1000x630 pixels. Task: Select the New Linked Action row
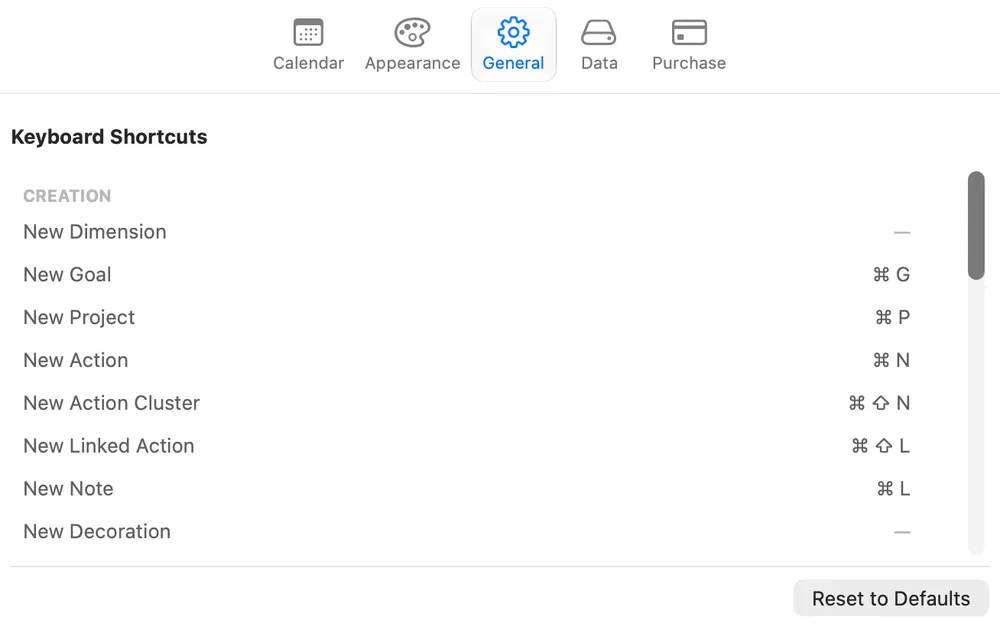tap(467, 446)
